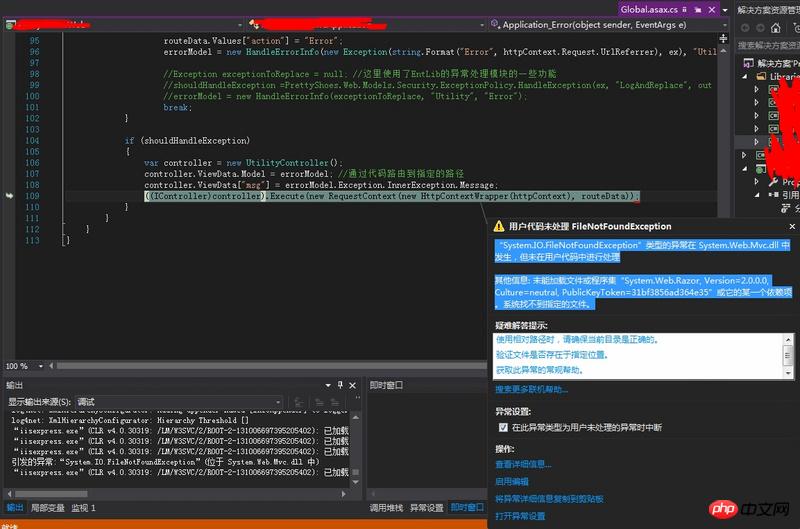Open the 100 % zoom dropdown
This screenshot has height=529, width=800.
click(40, 366)
